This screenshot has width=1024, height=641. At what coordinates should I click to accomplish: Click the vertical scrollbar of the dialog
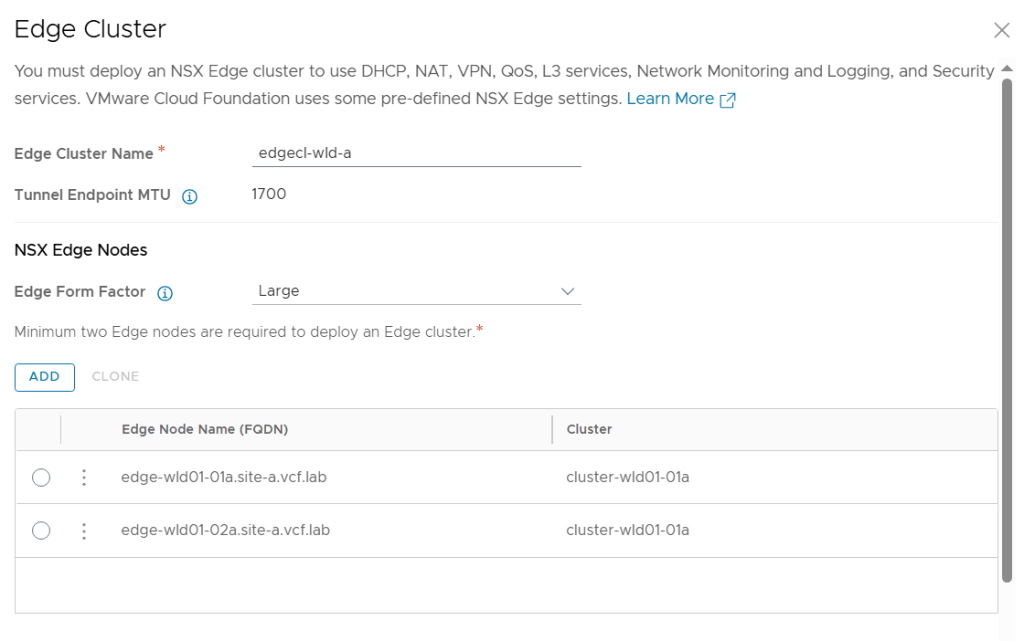[1007, 330]
